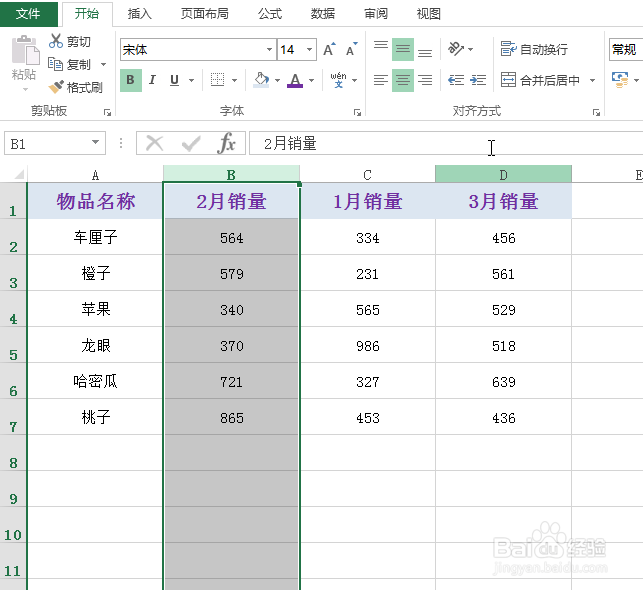Select column D header

[x=503, y=174]
